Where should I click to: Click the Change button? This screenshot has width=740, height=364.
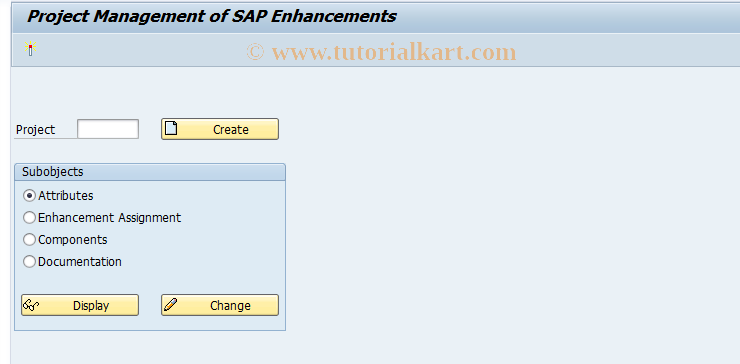coord(220,305)
